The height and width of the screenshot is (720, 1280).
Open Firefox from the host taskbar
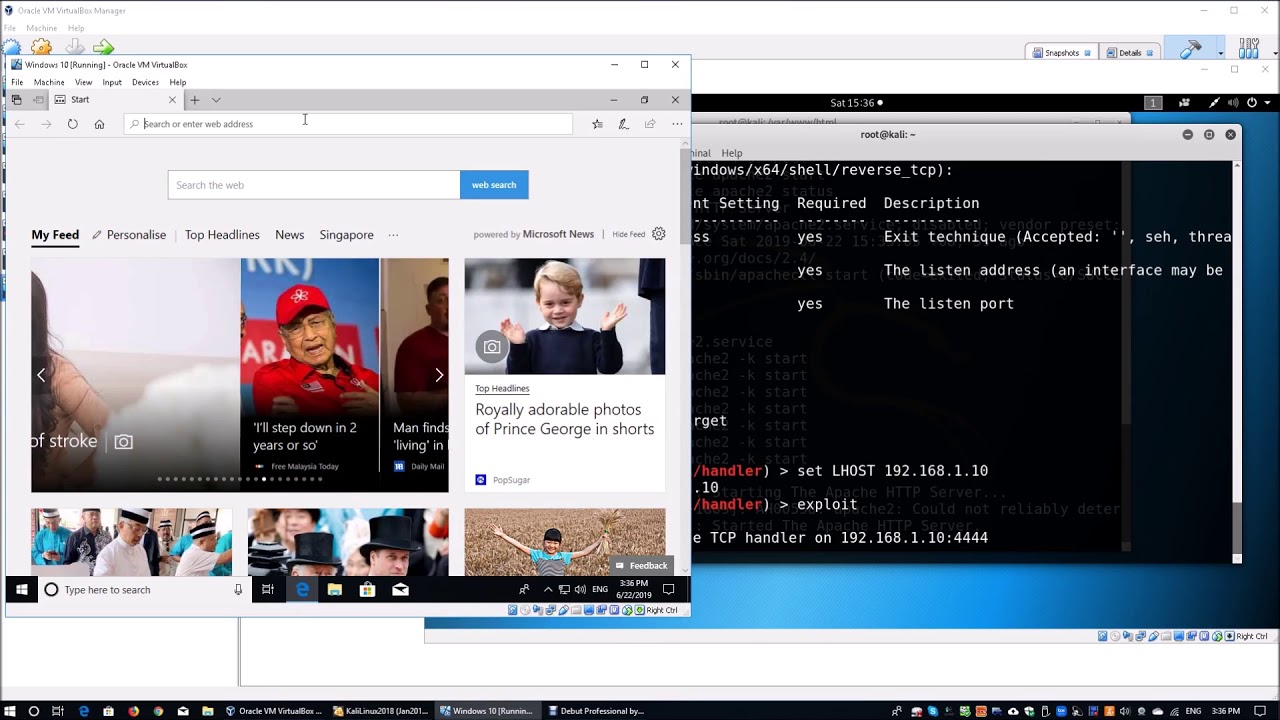click(133, 711)
